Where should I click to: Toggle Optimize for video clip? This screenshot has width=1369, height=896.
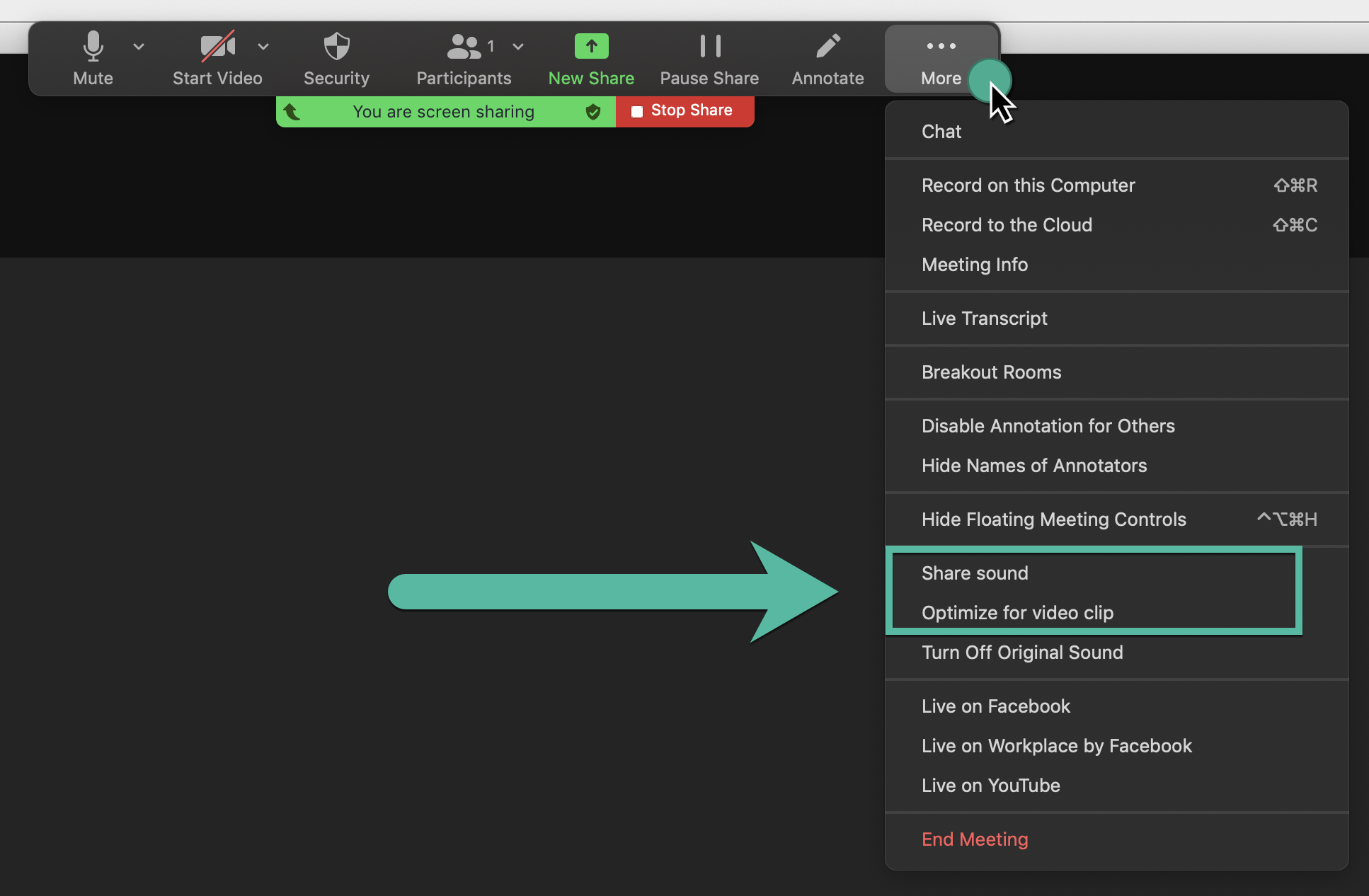point(1017,613)
